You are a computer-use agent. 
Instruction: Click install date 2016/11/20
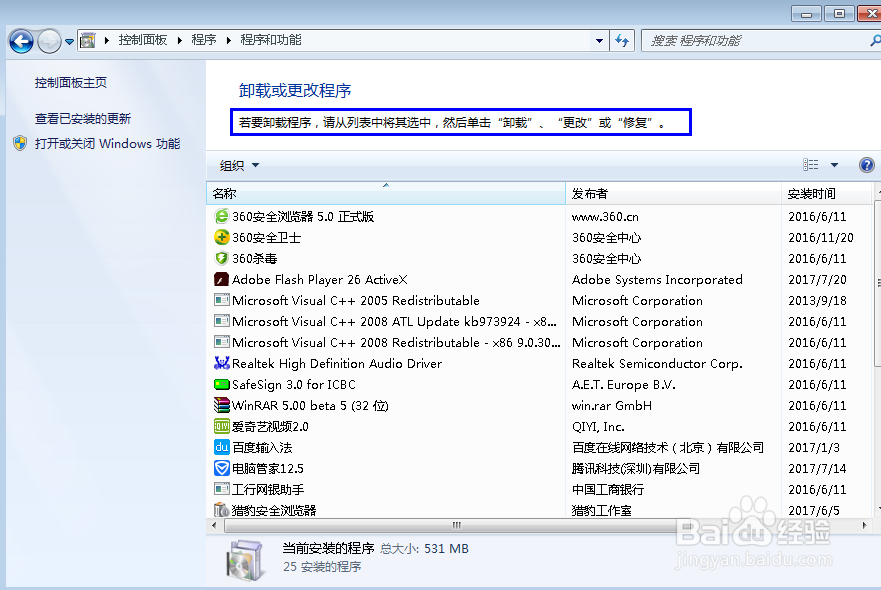pos(821,238)
